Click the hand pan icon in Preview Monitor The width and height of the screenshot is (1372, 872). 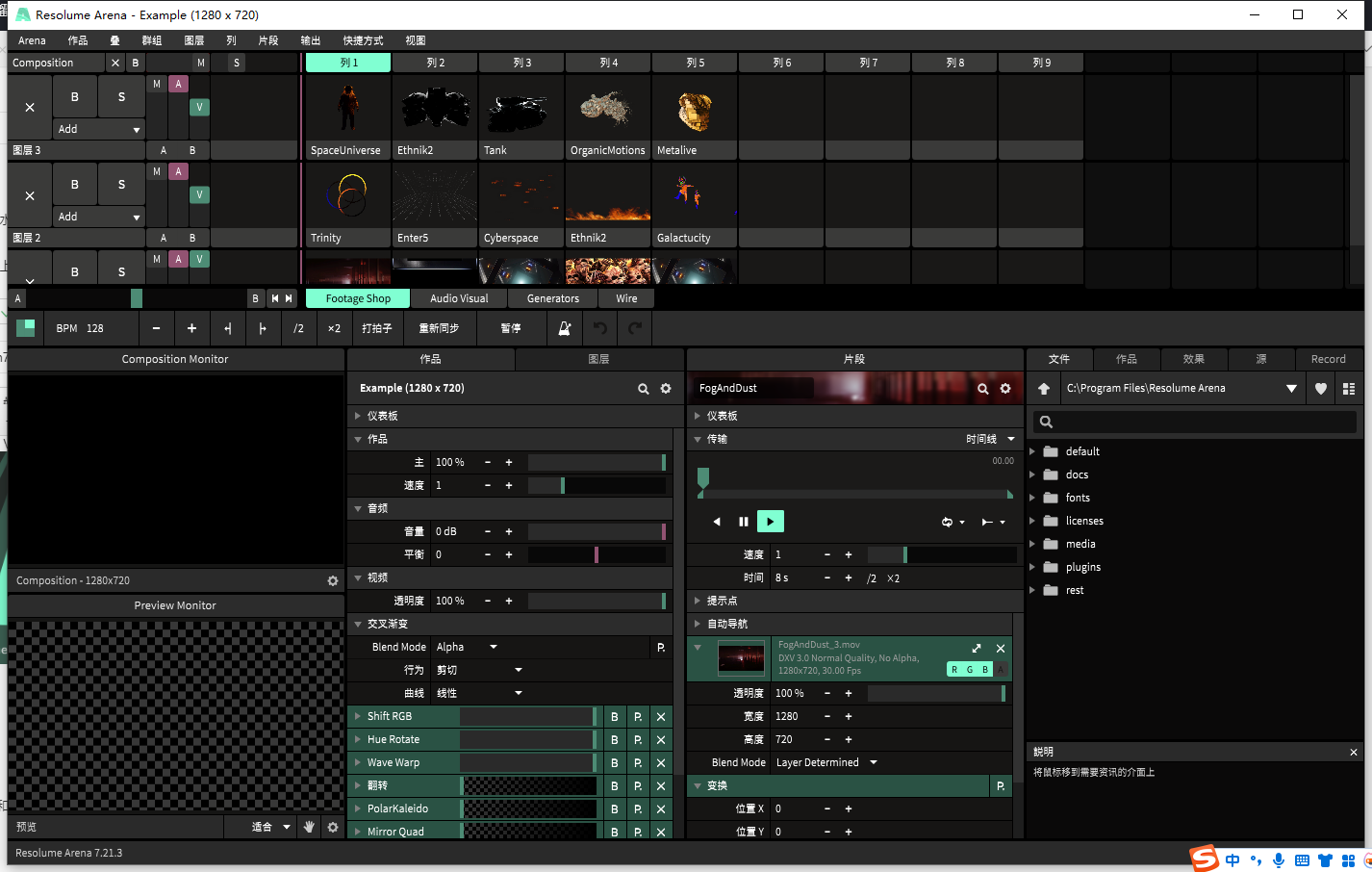[309, 827]
